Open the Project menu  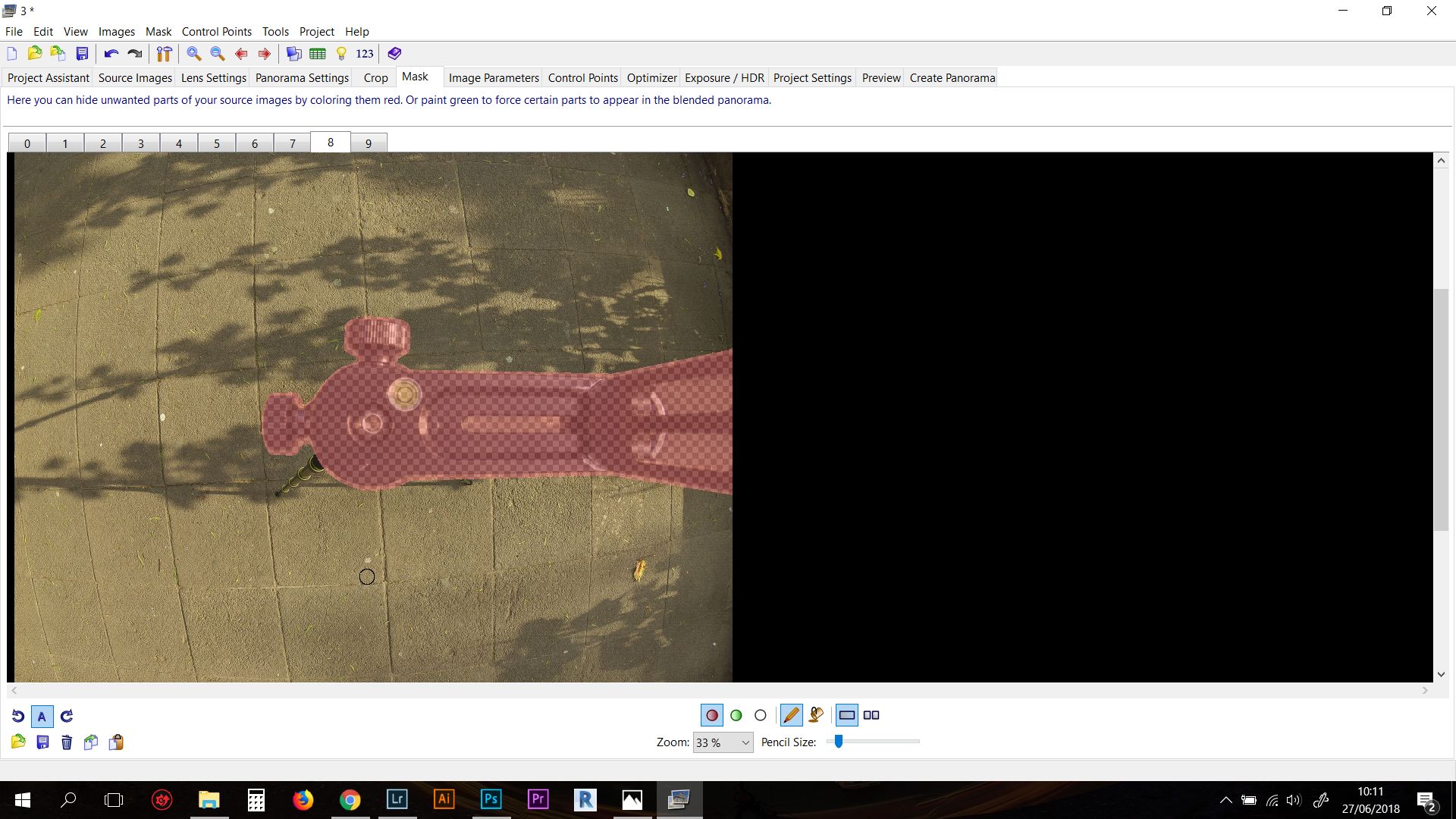pyautogui.click(x=317, y=31)
